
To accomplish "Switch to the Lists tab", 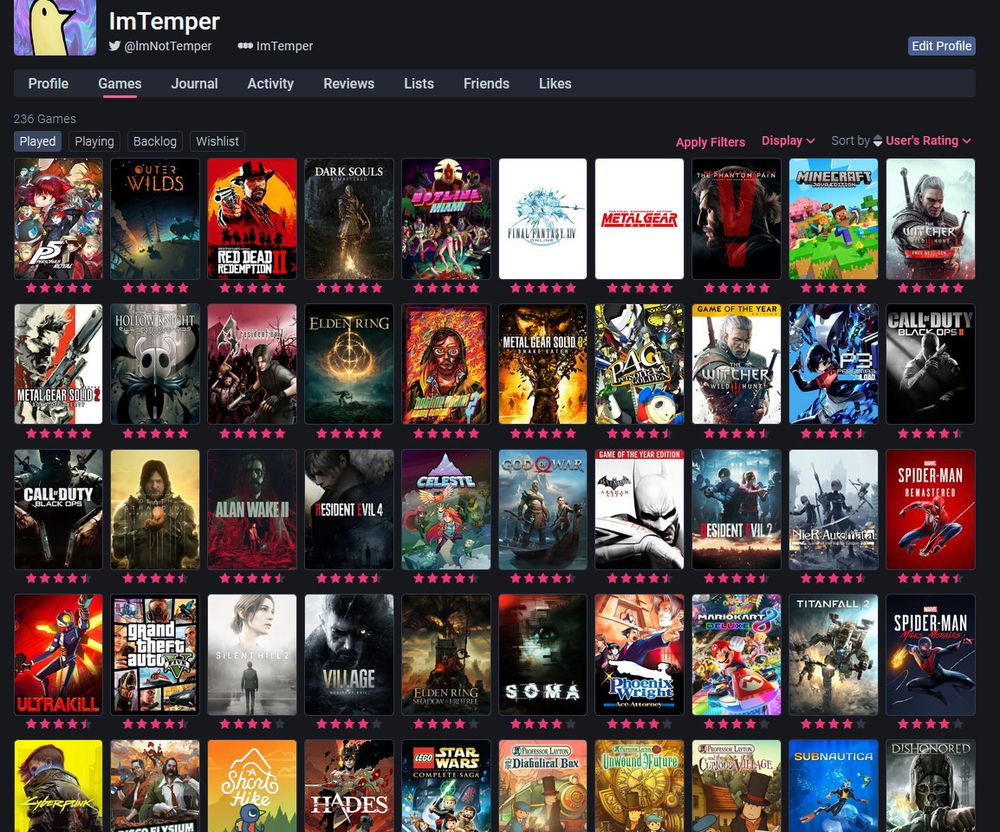I will pos(419,84).
